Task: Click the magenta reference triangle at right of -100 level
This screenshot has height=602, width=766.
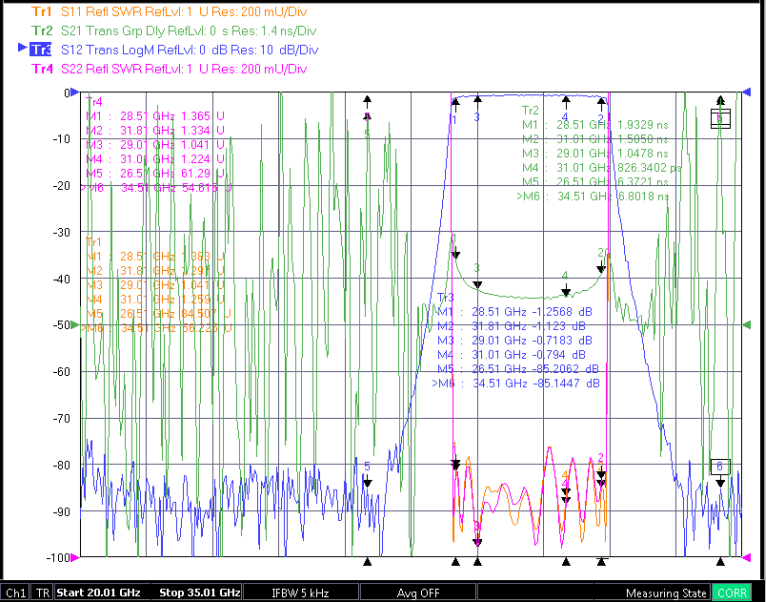Action: 747,557
